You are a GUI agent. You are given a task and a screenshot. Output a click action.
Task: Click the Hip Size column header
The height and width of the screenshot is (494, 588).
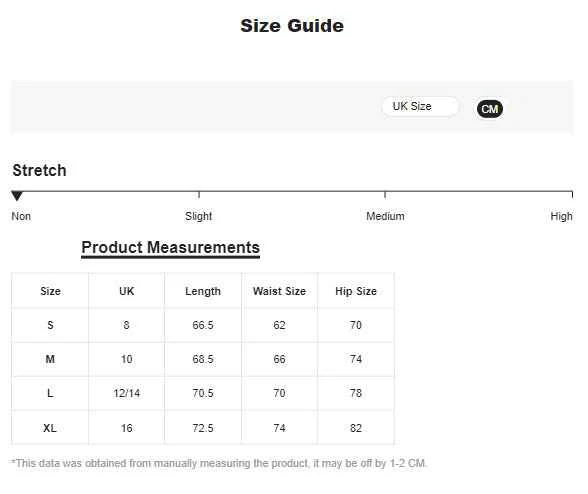point(356,291)
